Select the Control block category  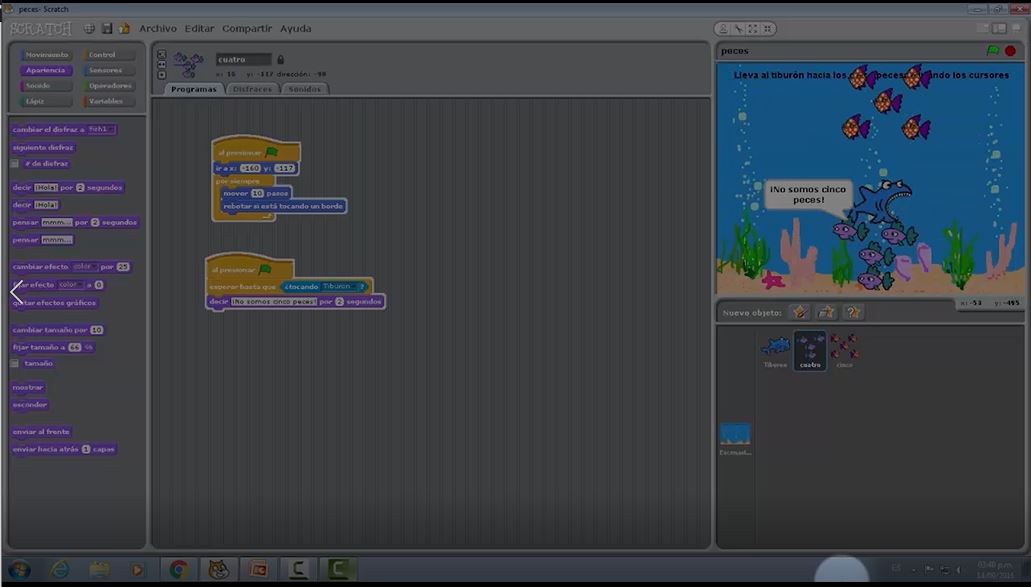(x=108, y=55)
